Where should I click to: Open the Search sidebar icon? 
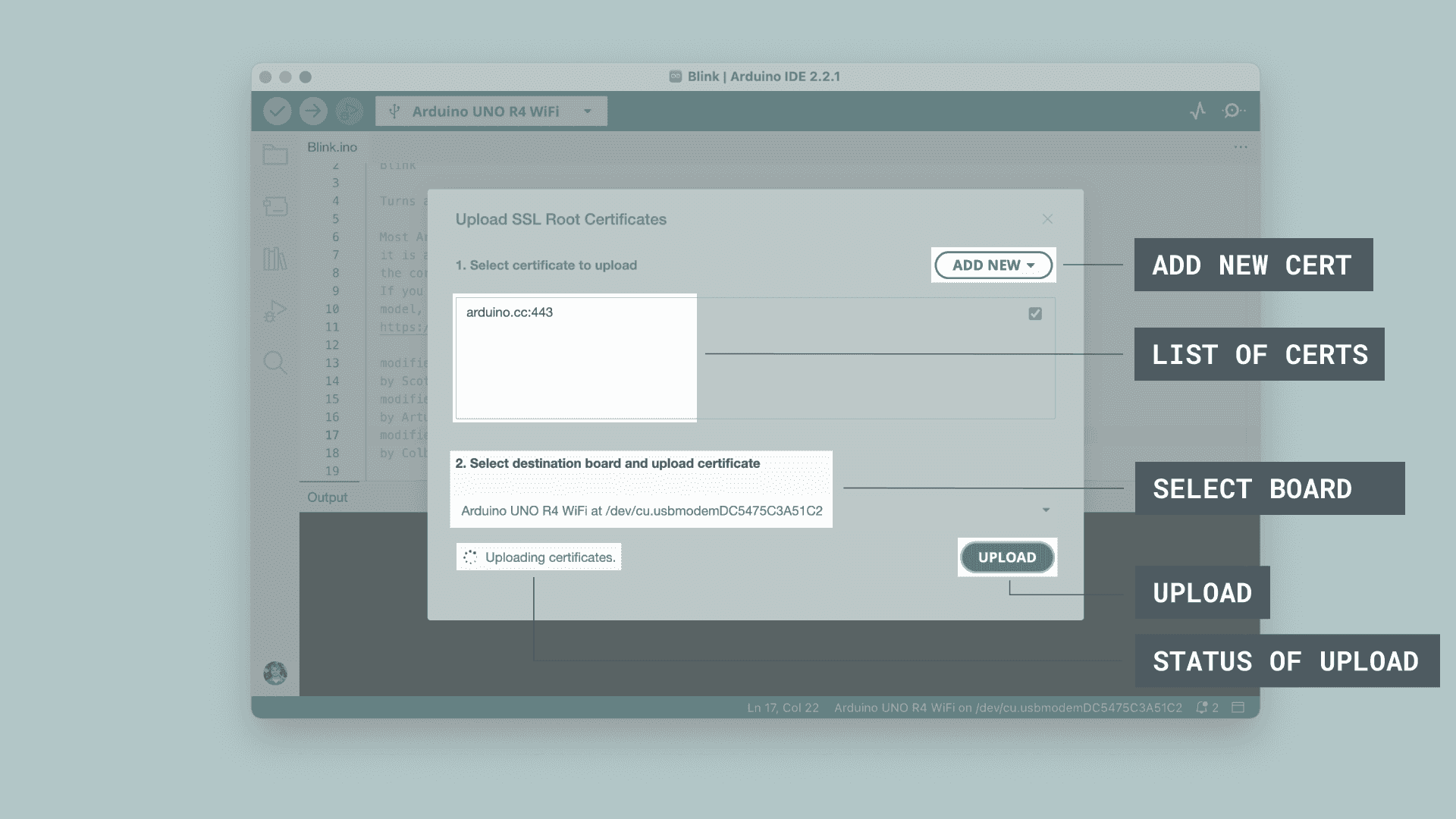[x=275, y=362]
